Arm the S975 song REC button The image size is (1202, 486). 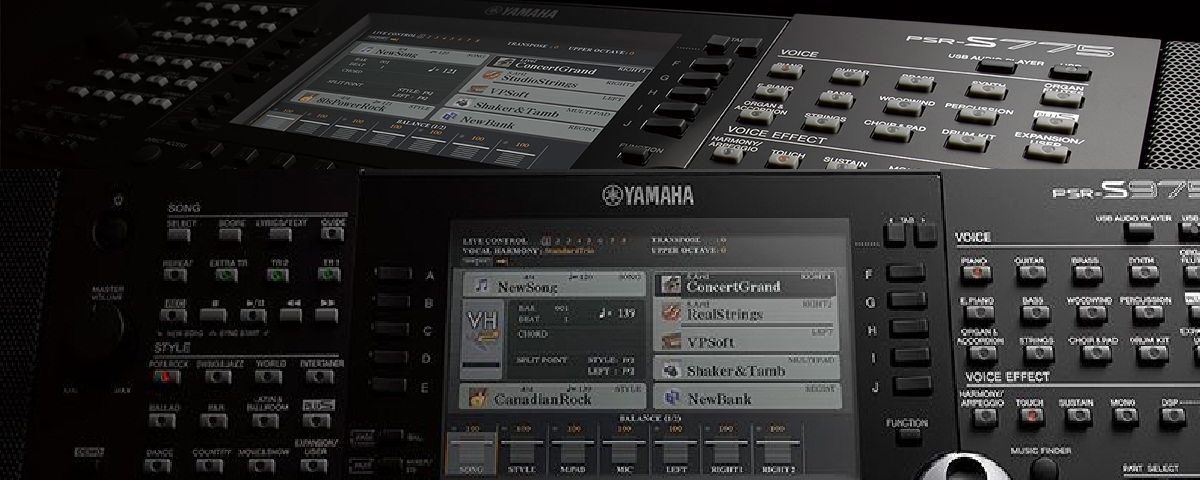(x=176, y=313)
